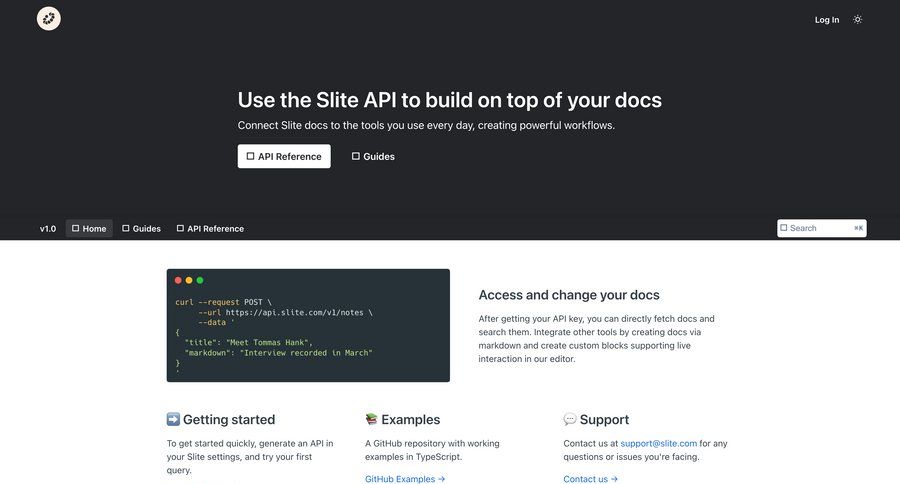Click the Slite logo icon

point(49,19)
